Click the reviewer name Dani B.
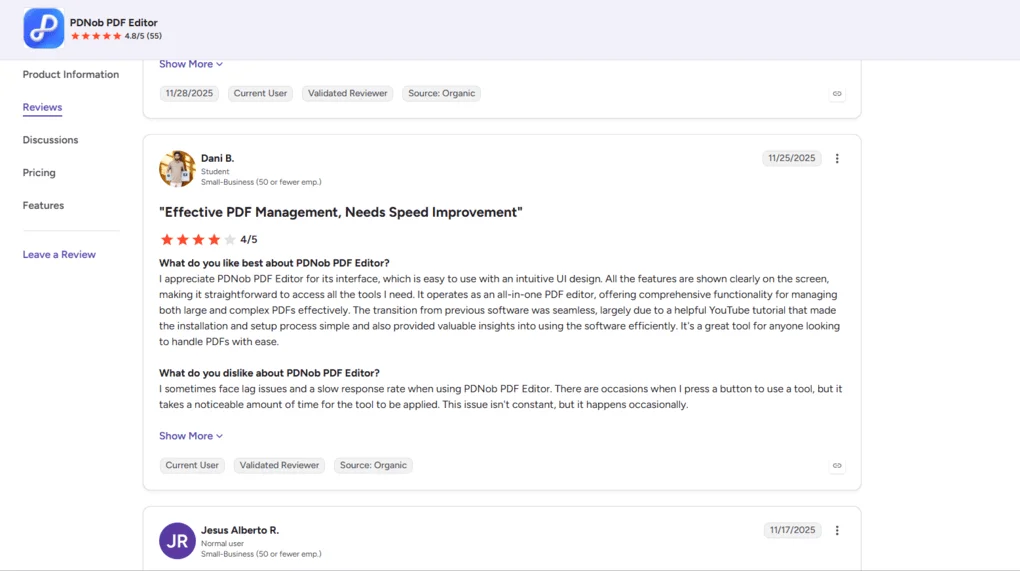 [x=217, y=158]
